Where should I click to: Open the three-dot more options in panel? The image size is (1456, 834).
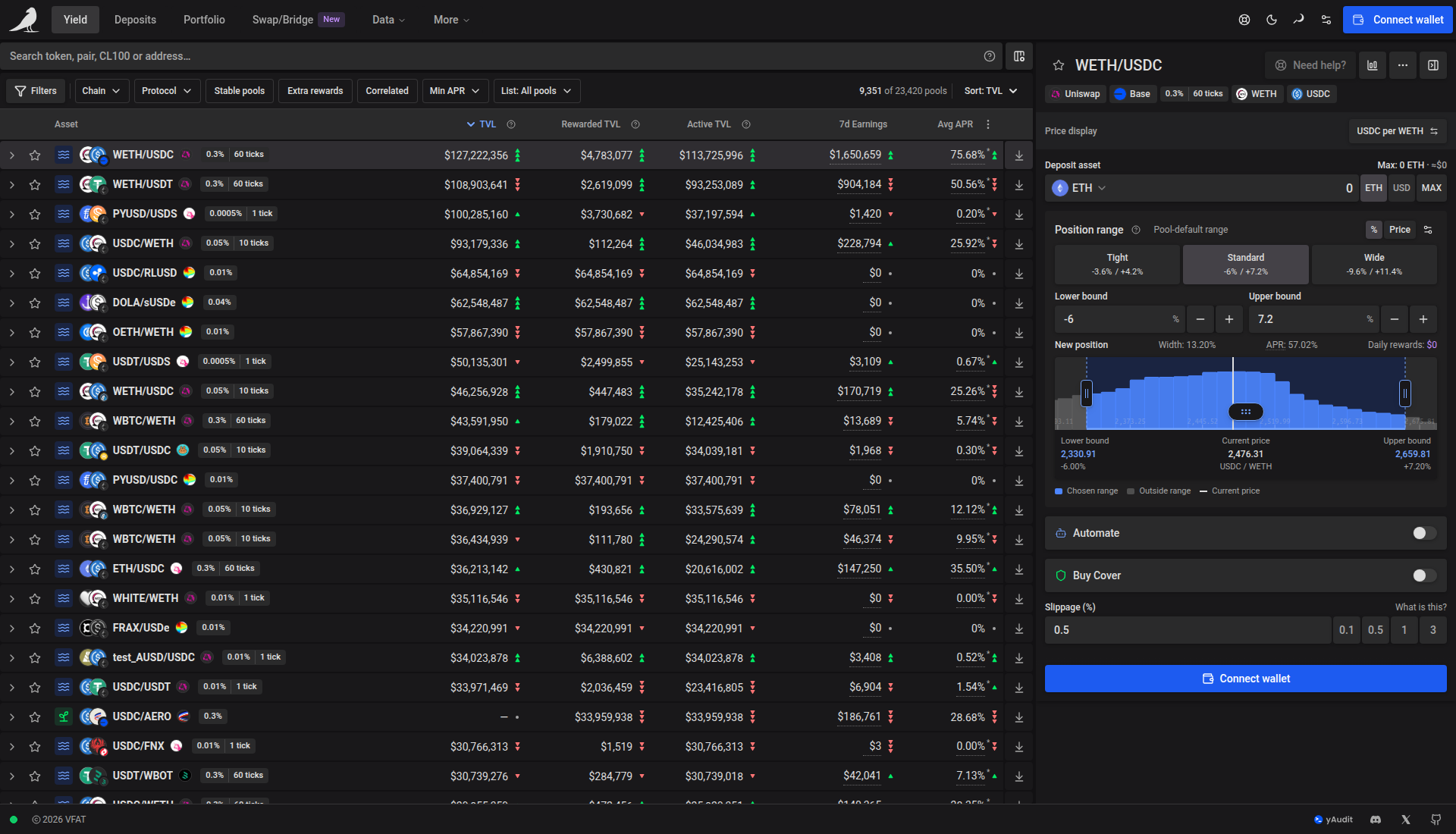click(1403, 65)
